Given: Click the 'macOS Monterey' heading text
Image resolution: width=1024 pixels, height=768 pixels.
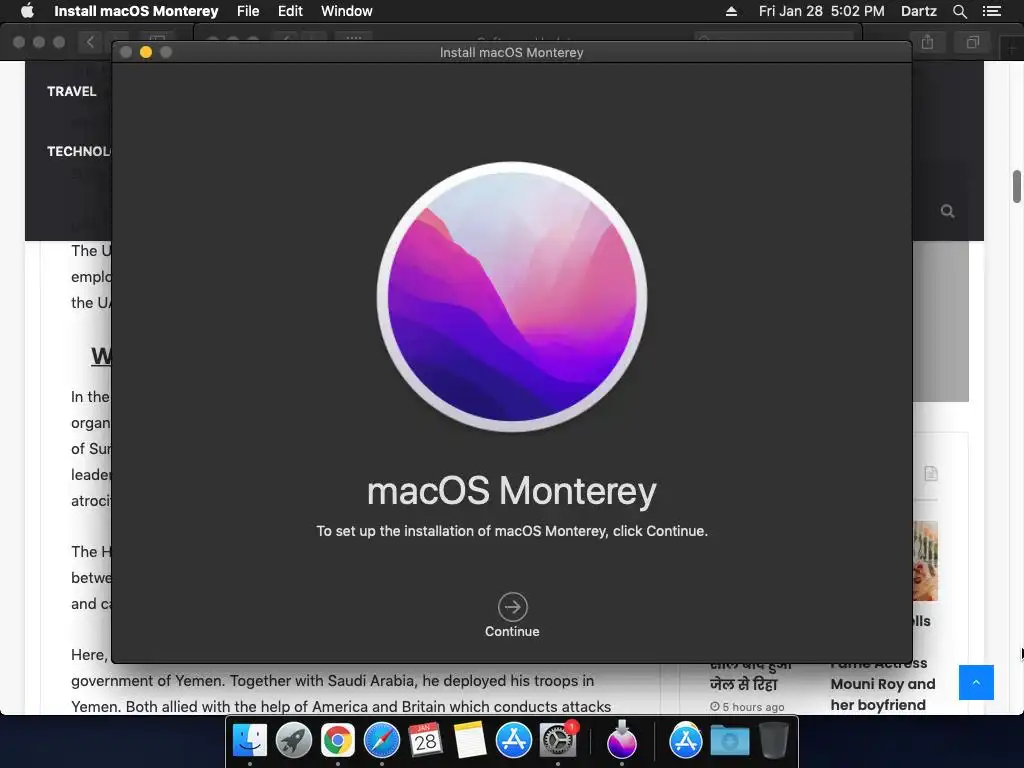Looking at the screenshot, I should [x=512, y=491].
